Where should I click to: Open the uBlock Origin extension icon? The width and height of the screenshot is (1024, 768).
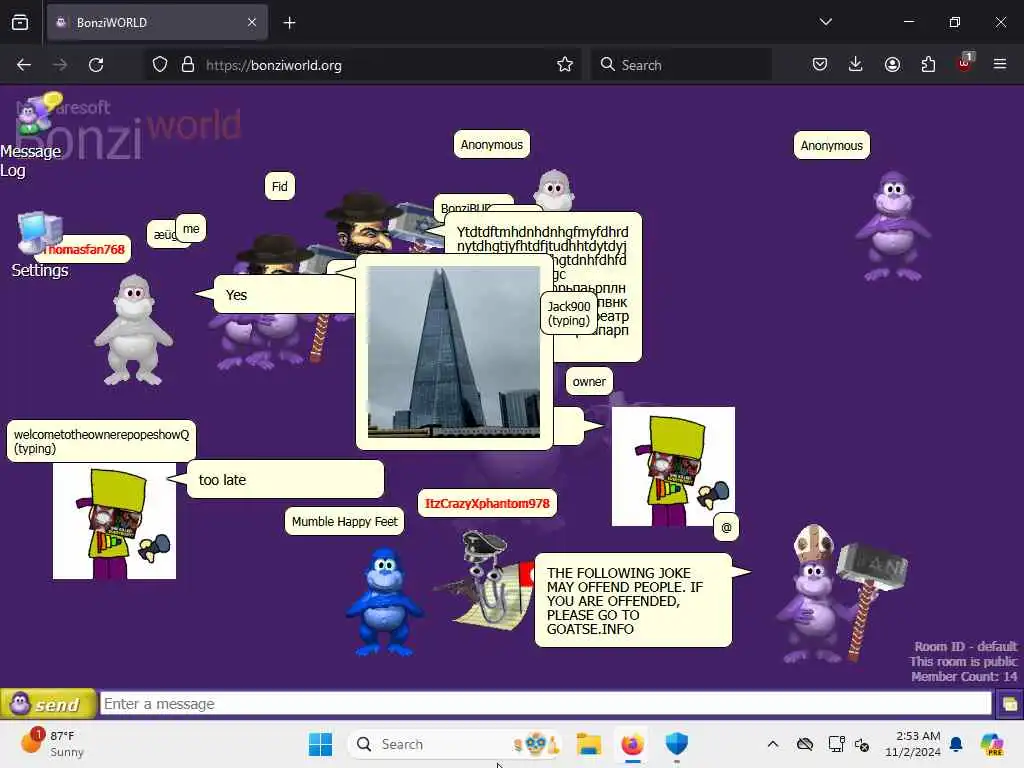(964, 63)
